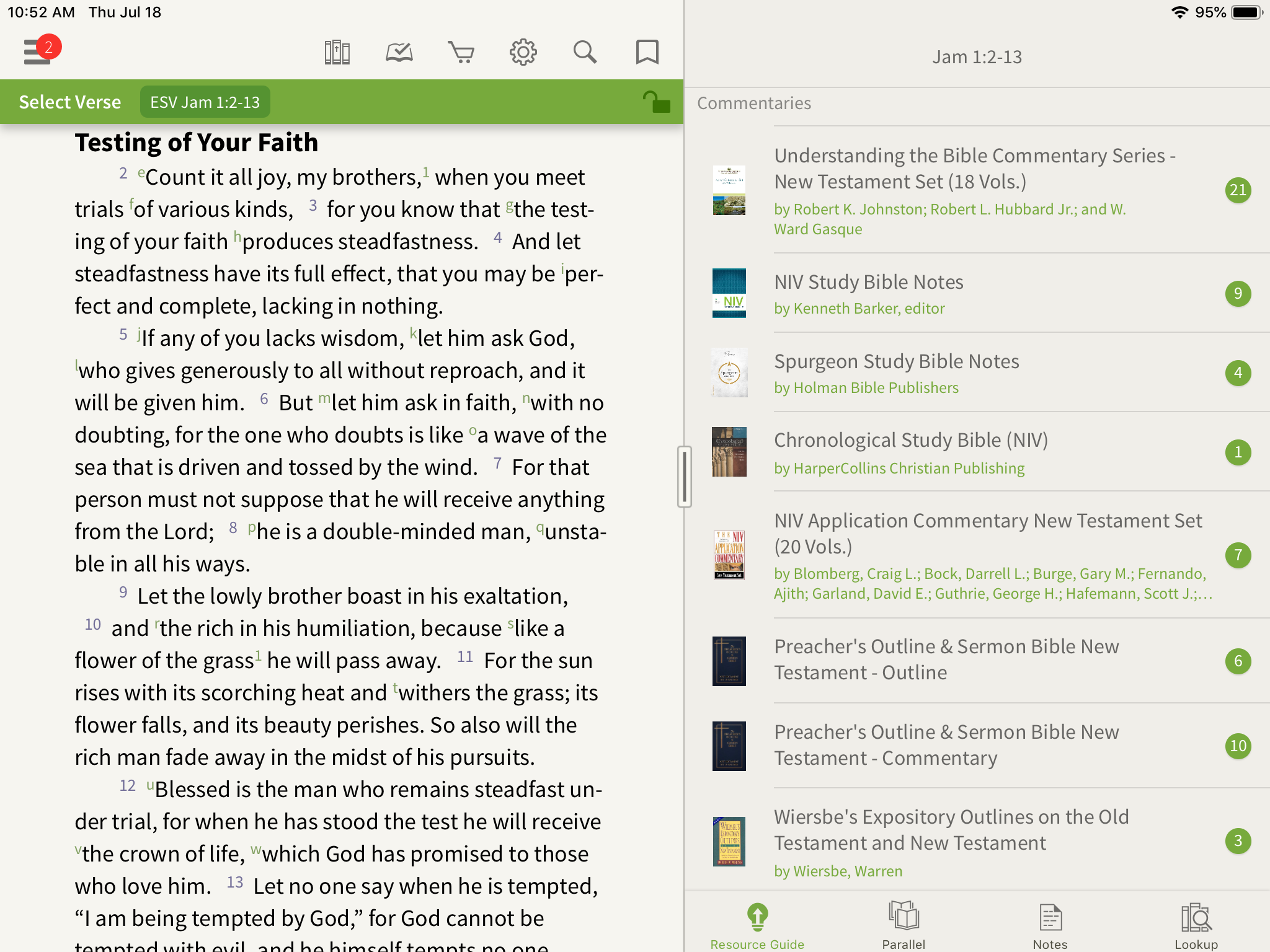Tap the Commentaries section header
Viewport: 1270px width, 952px height.
pos(754,103)
